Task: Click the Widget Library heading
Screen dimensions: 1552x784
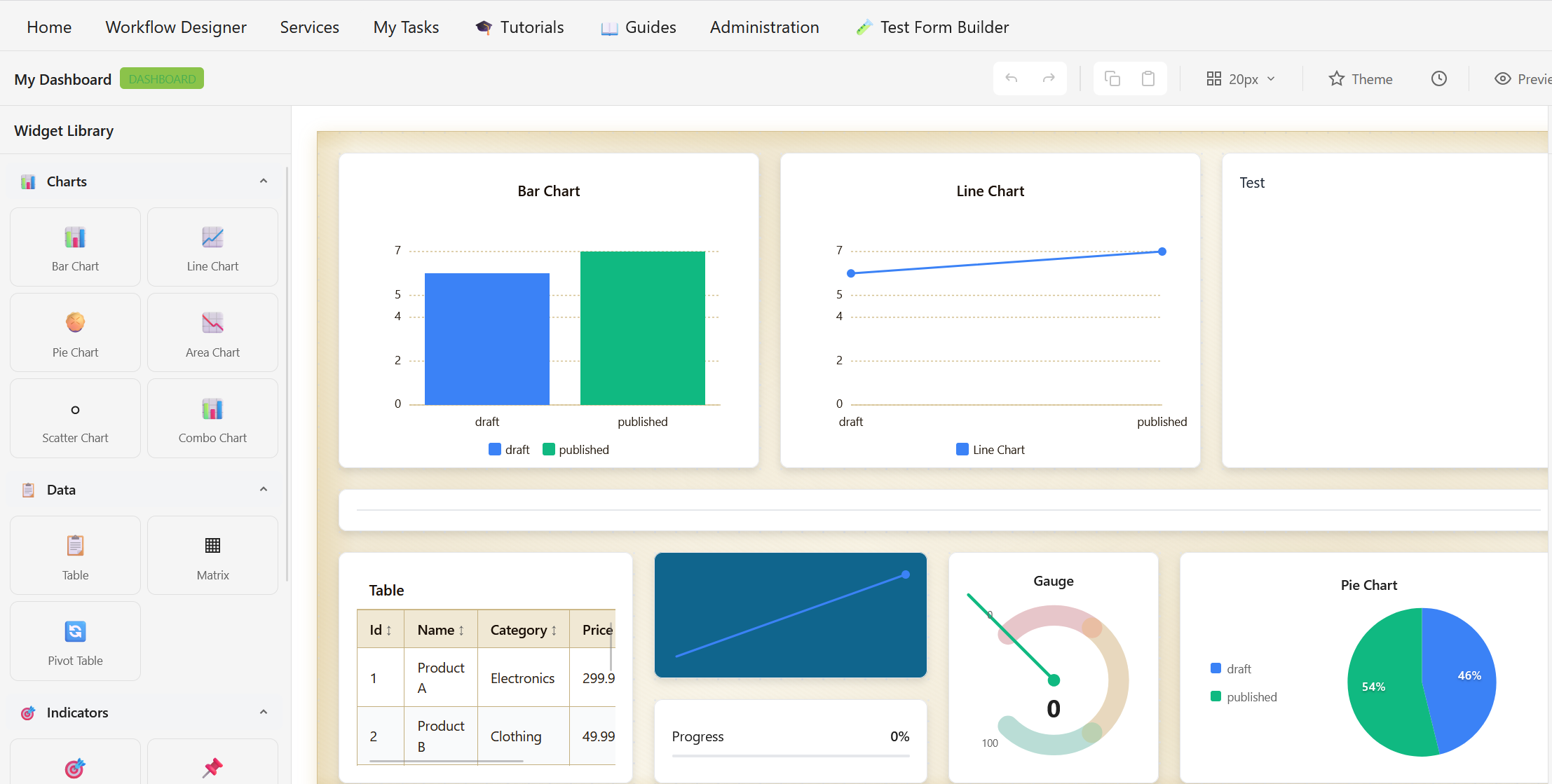Action: point(64,131)
